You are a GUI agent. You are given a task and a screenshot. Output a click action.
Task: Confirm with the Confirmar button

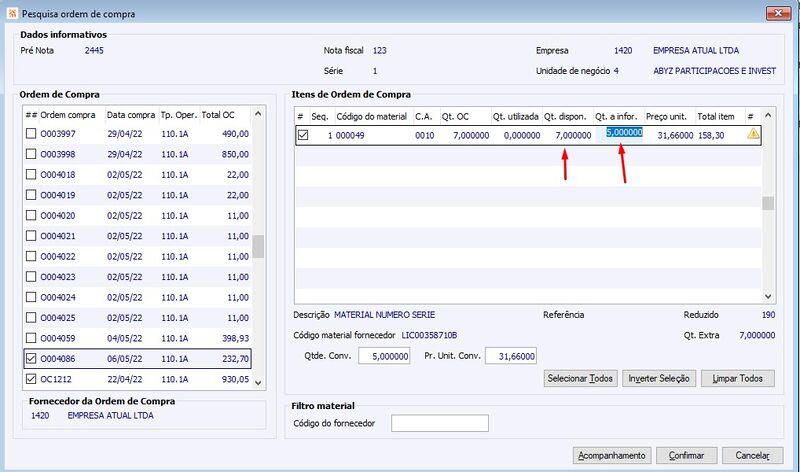click(686, 455)
